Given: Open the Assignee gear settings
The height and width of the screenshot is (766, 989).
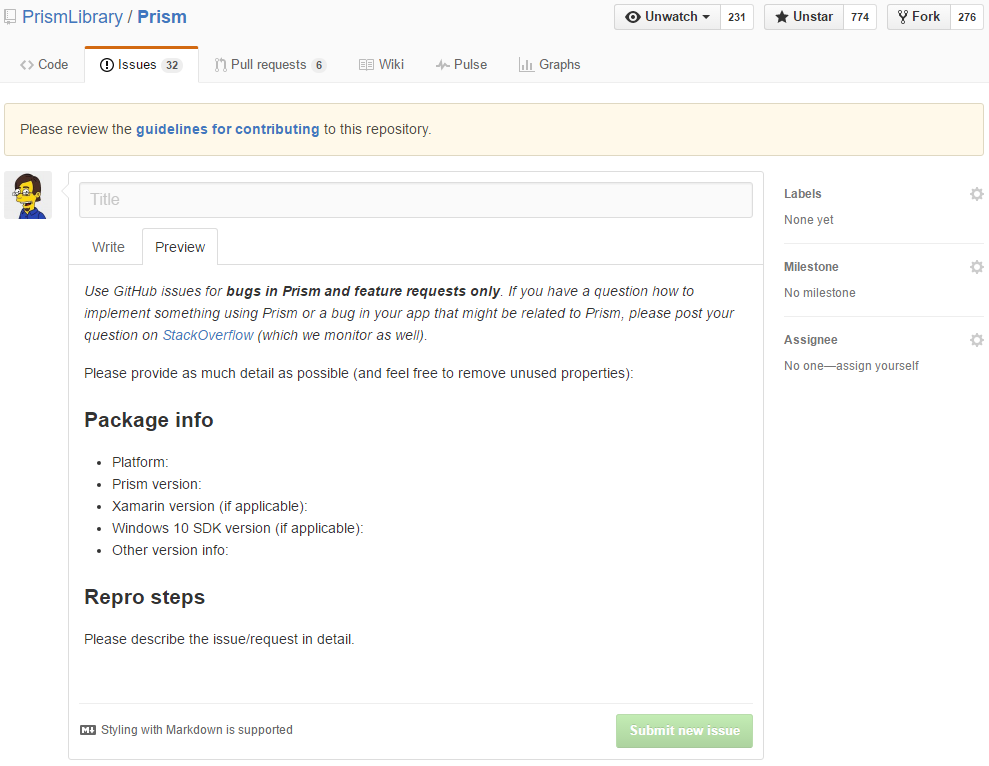Looking at the screenshot, I should pyautogui.click(x=976, y=340).
